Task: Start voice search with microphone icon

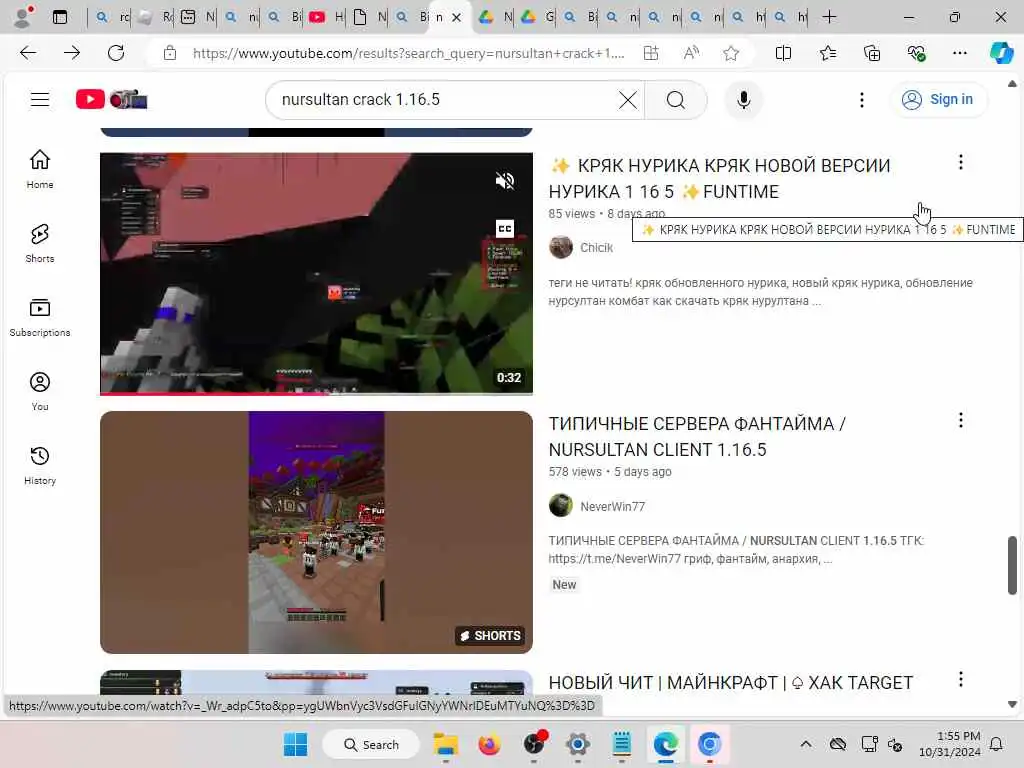Action: (x=743, y=100)
